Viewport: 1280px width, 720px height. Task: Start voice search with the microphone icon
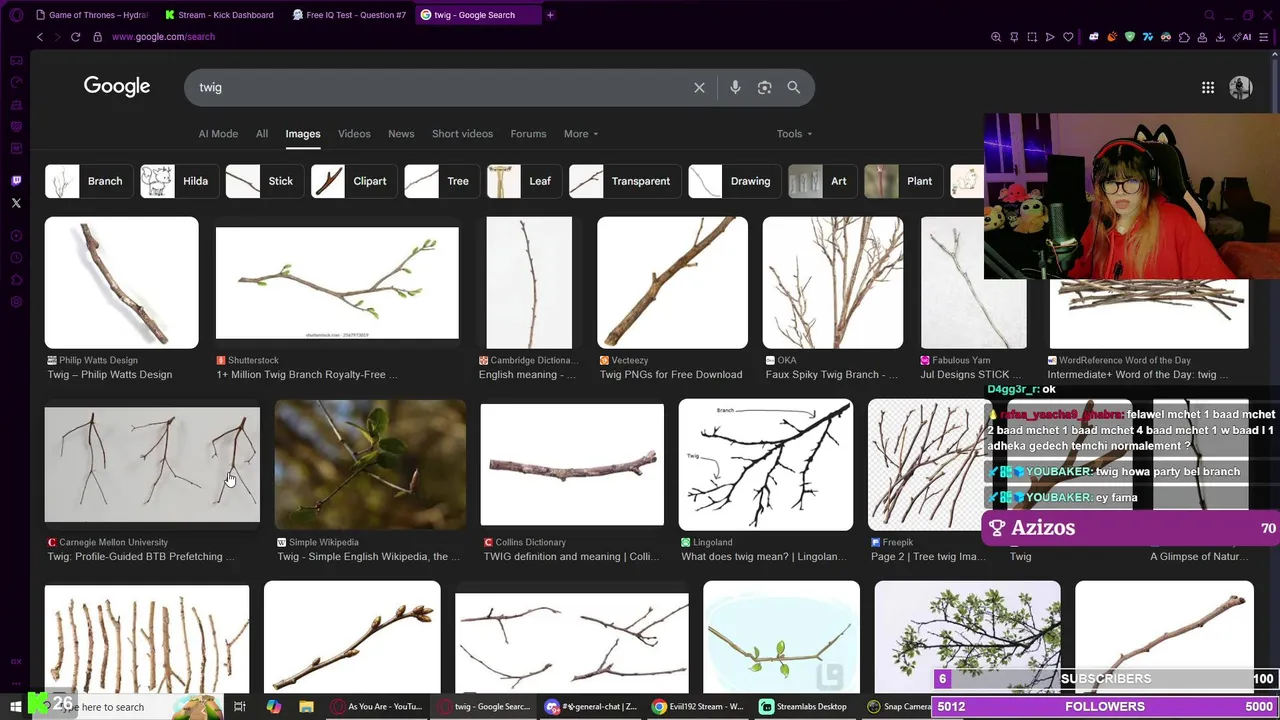(735, 87)
